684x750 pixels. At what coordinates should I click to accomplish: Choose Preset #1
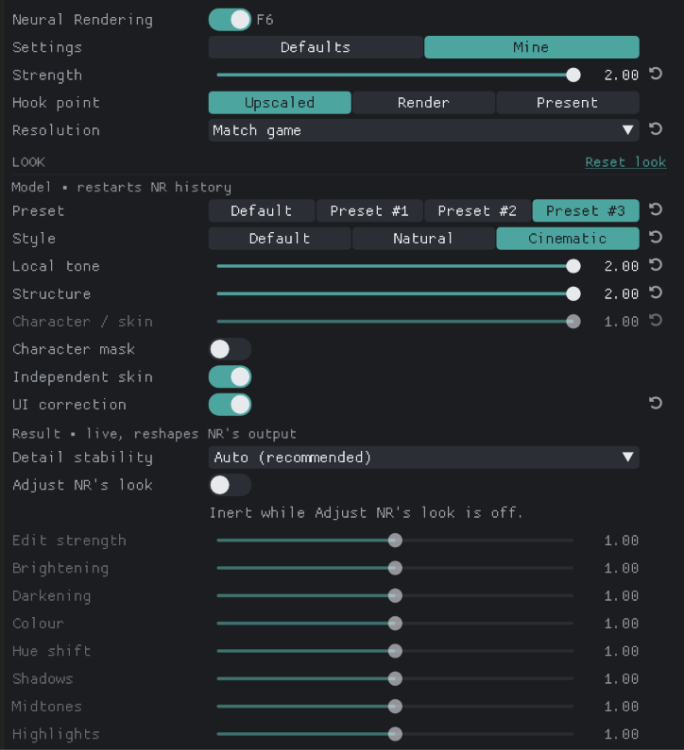click(x=370, y=211)
